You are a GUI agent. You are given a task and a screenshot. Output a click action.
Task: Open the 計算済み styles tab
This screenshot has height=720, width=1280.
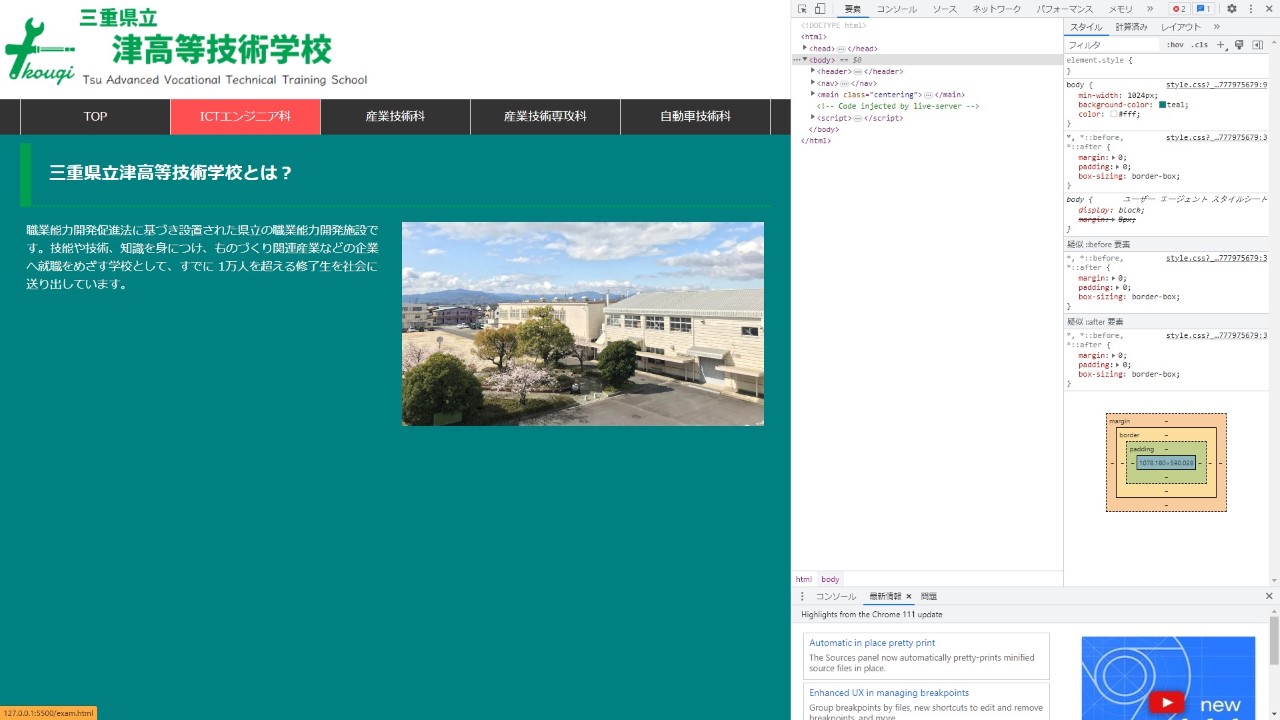[x=1131, y=27]
